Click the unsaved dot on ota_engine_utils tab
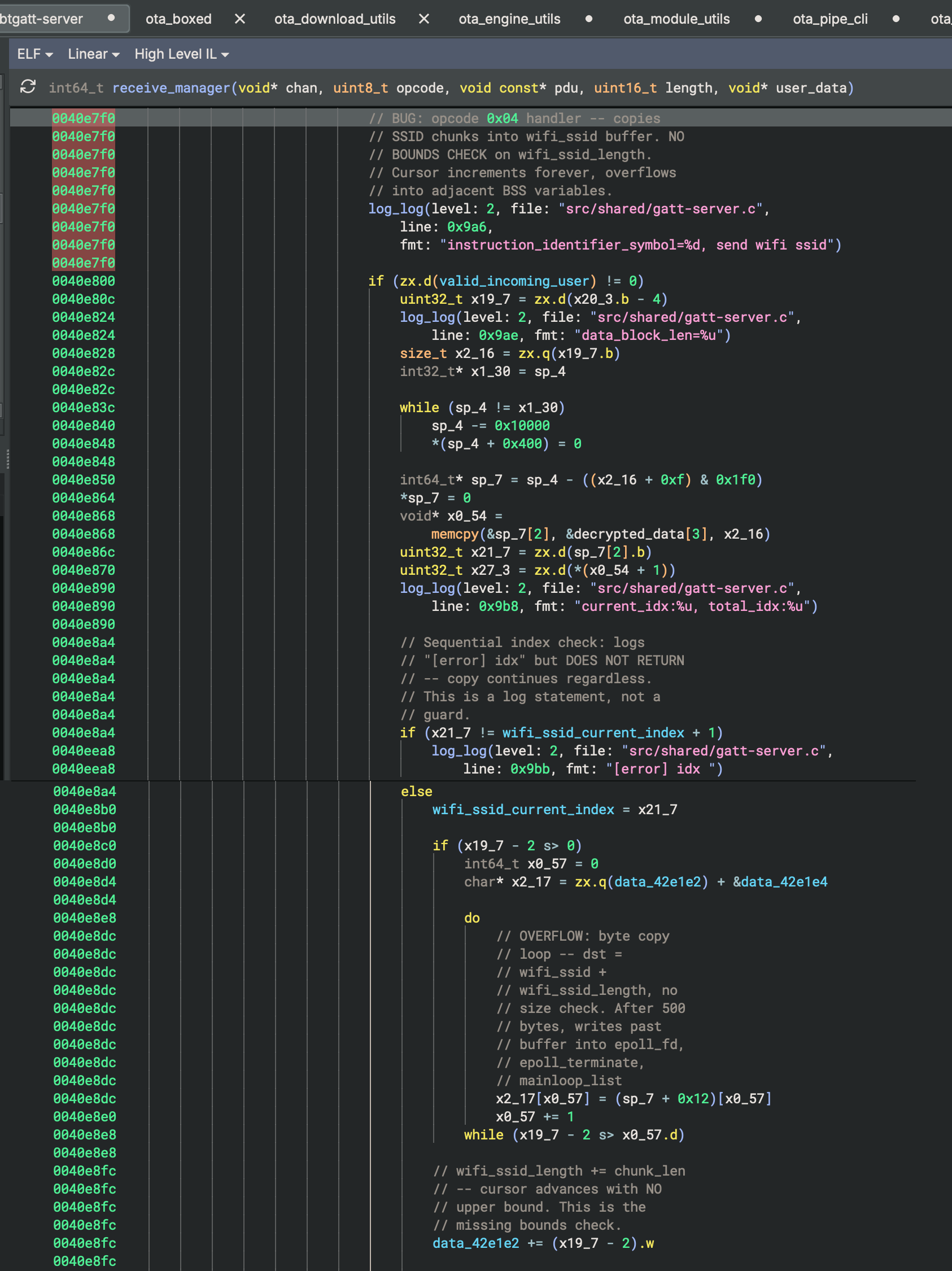Screen dimensions: 952x1271 (x=589, y=19)
